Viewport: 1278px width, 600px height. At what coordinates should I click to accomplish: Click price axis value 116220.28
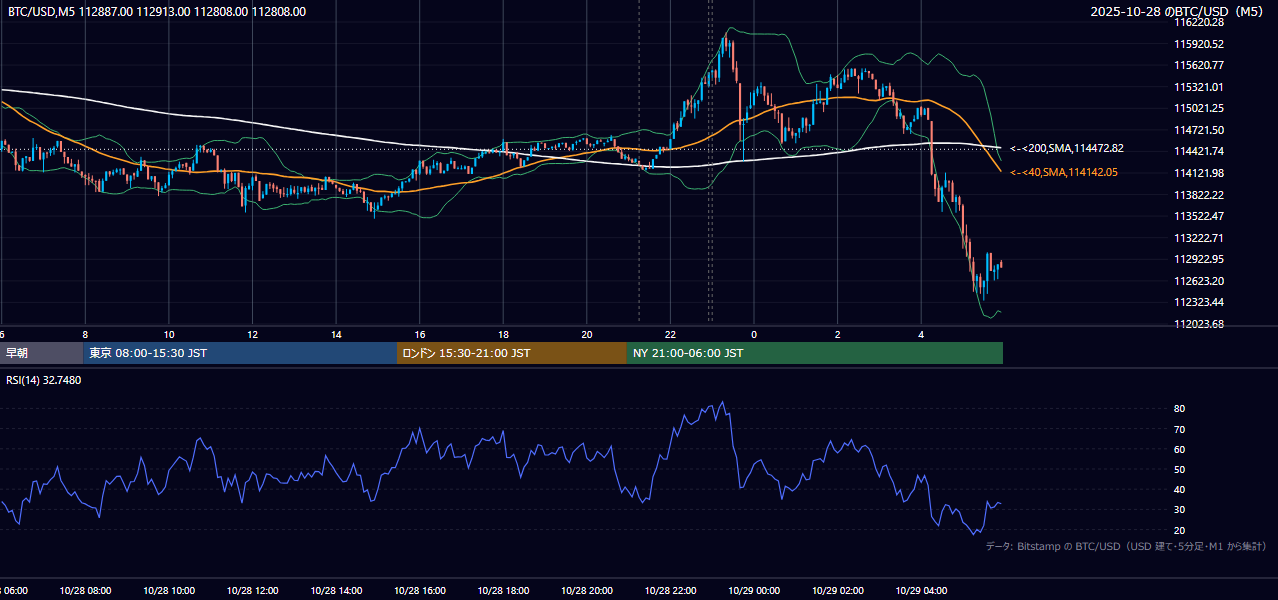[1199, 22]
